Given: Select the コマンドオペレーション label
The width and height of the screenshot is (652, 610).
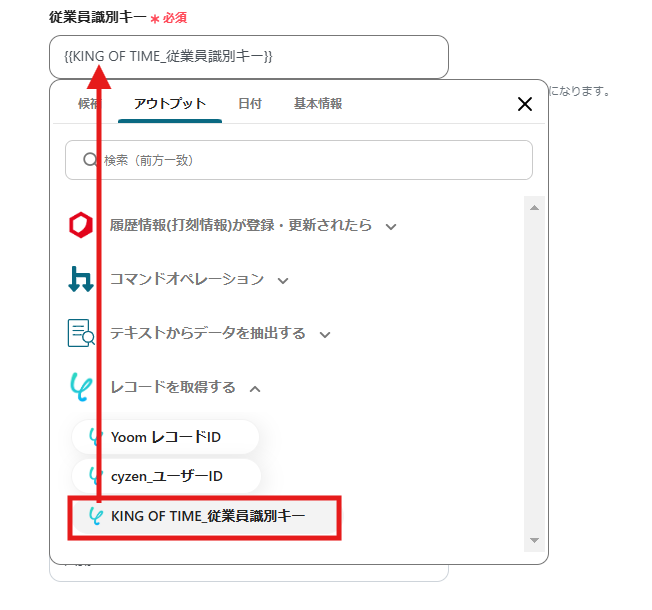Looking at the screenshot, I should pos(187,279).
